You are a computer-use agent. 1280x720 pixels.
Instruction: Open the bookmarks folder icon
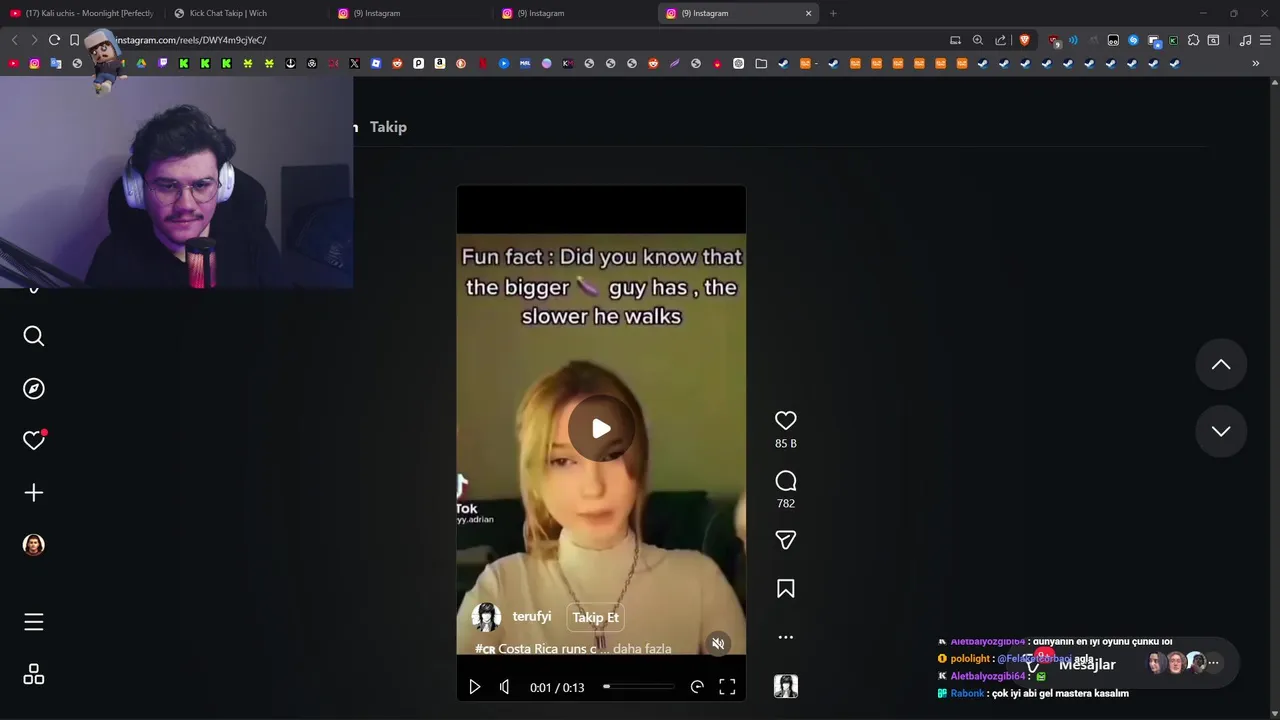click(x=761, y=63)
